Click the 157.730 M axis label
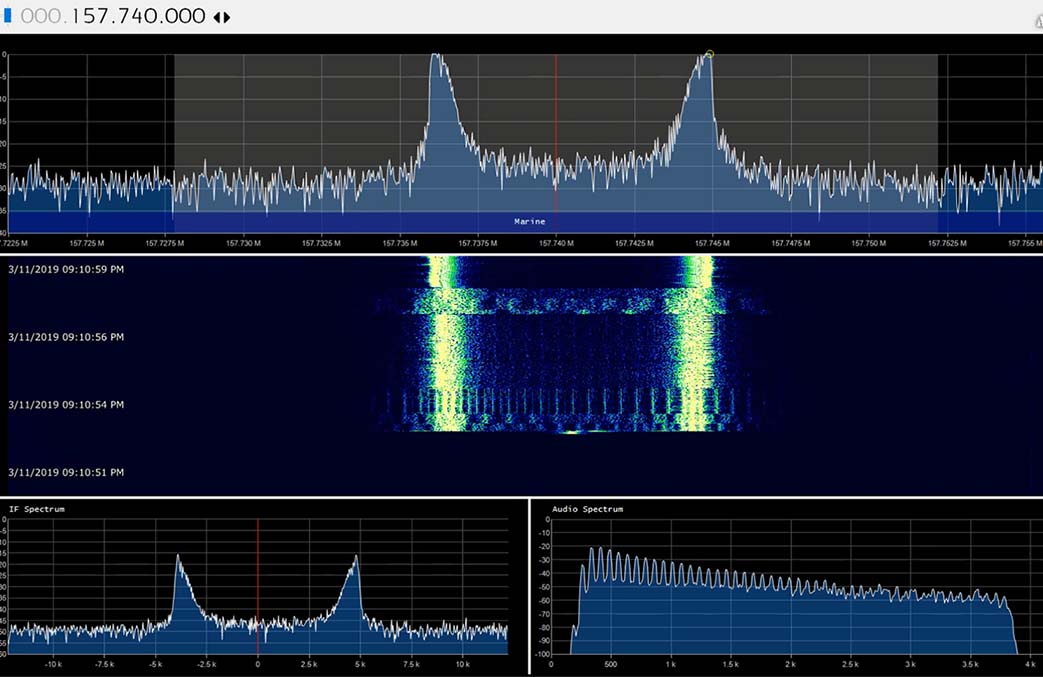1043x677 pixels. click(x=243, y=243)
